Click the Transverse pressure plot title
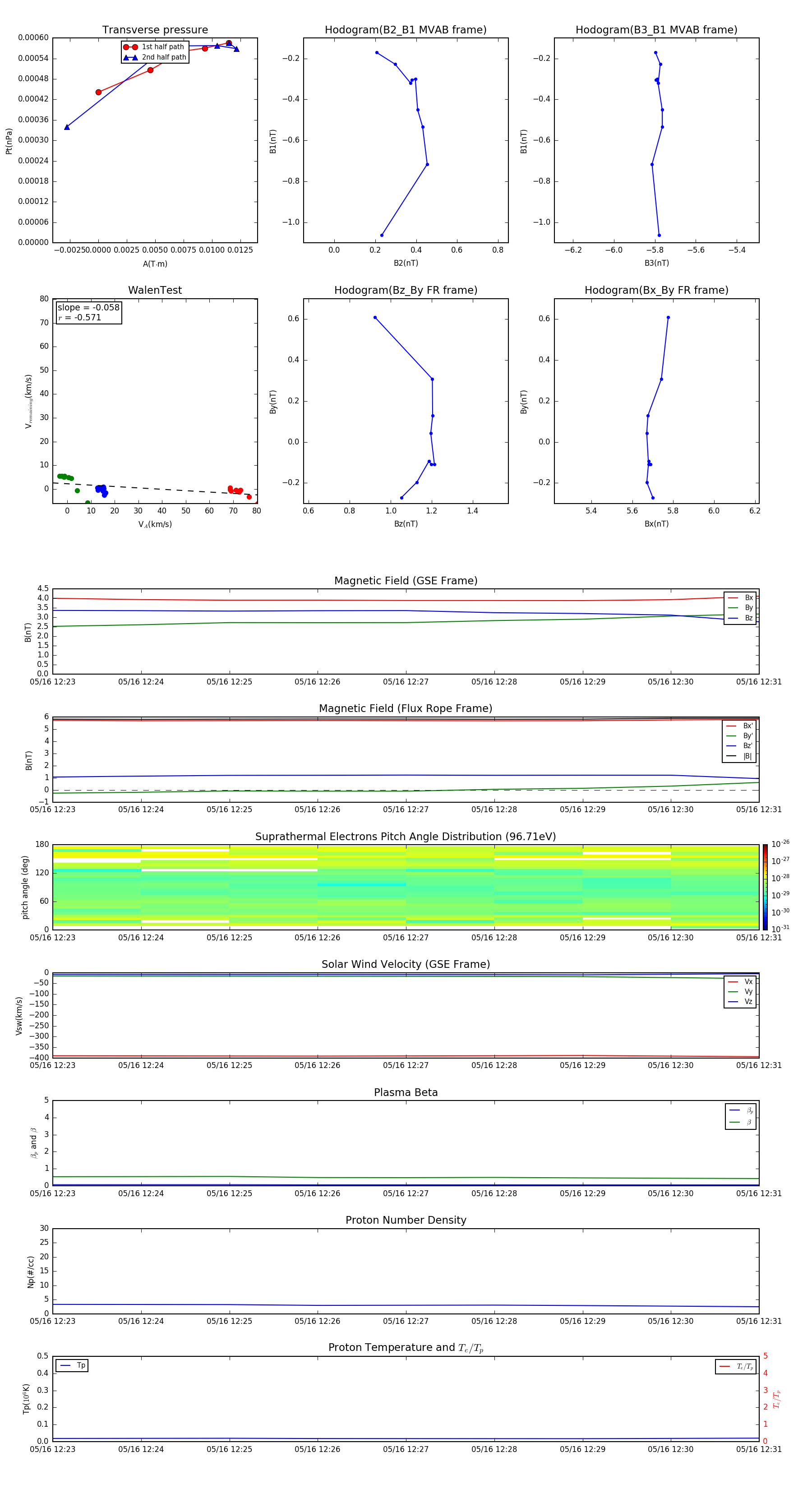812x1489 pixels. (155, 30)
